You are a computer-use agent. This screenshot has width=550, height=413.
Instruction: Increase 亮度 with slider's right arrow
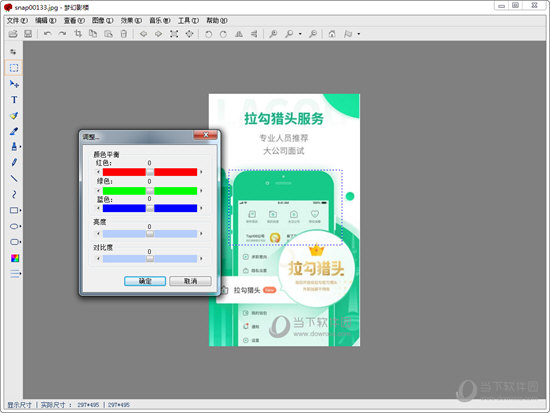(x=201, y=234)
